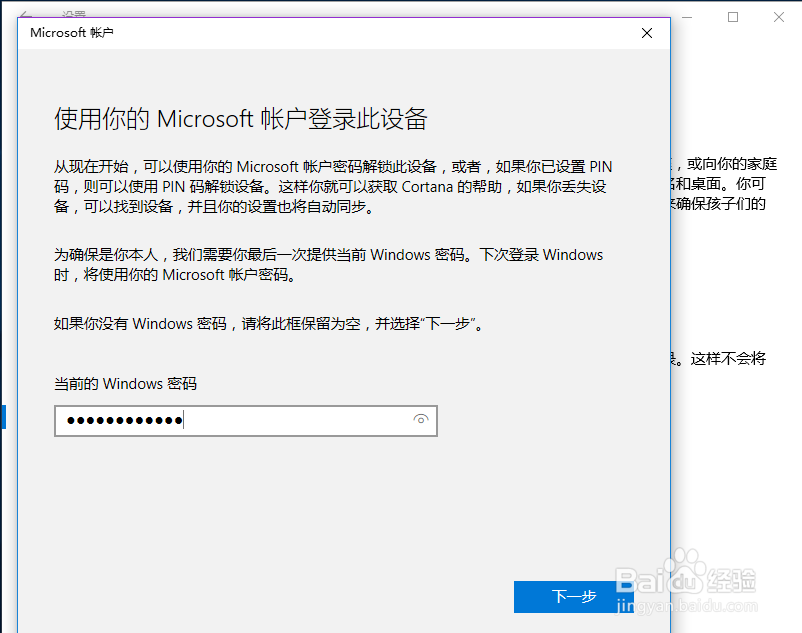
Task: Close the Microsoft 帐户 dialog
Action: [x=647, y=33]
